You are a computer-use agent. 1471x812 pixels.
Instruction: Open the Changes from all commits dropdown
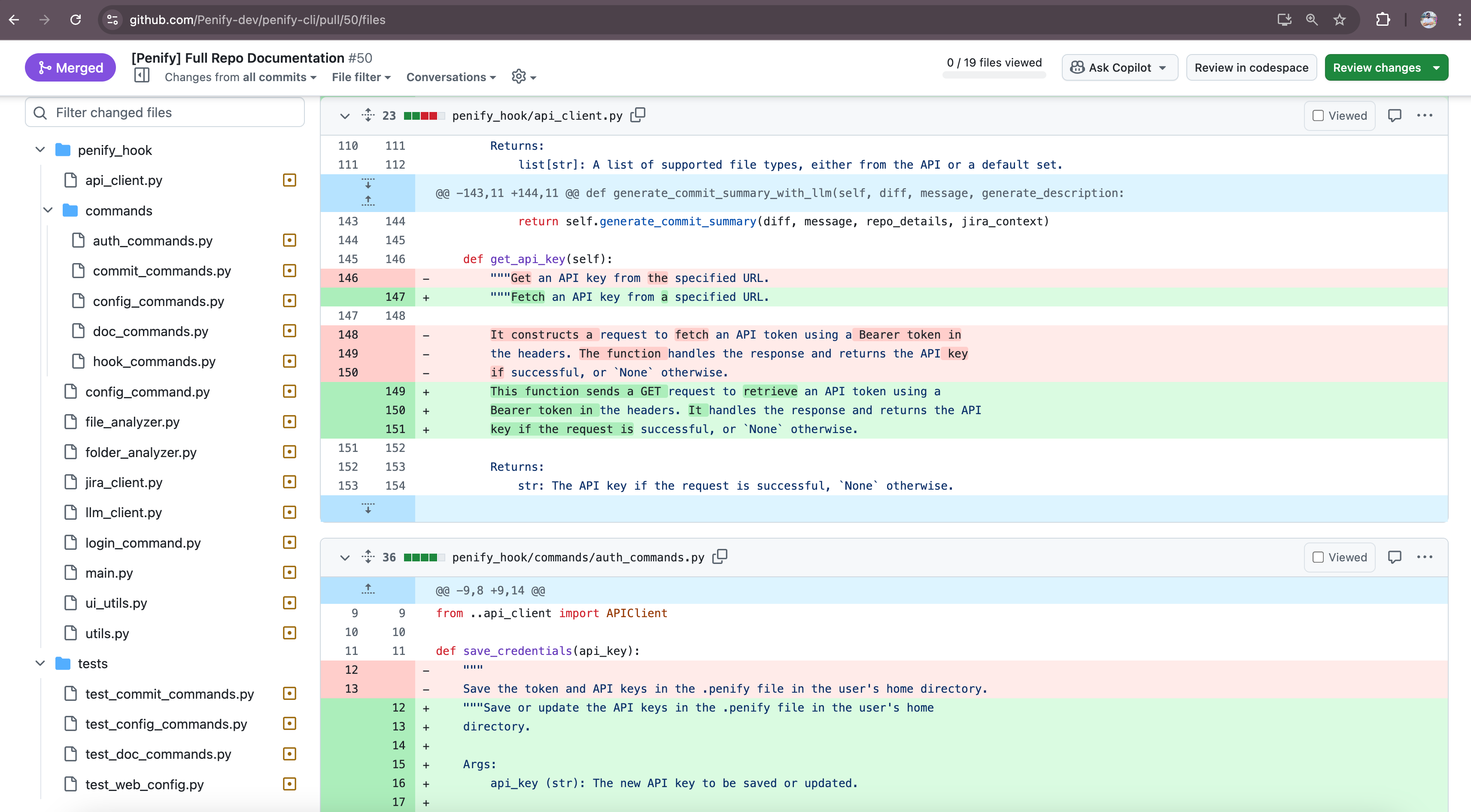(x=239, y=76)
